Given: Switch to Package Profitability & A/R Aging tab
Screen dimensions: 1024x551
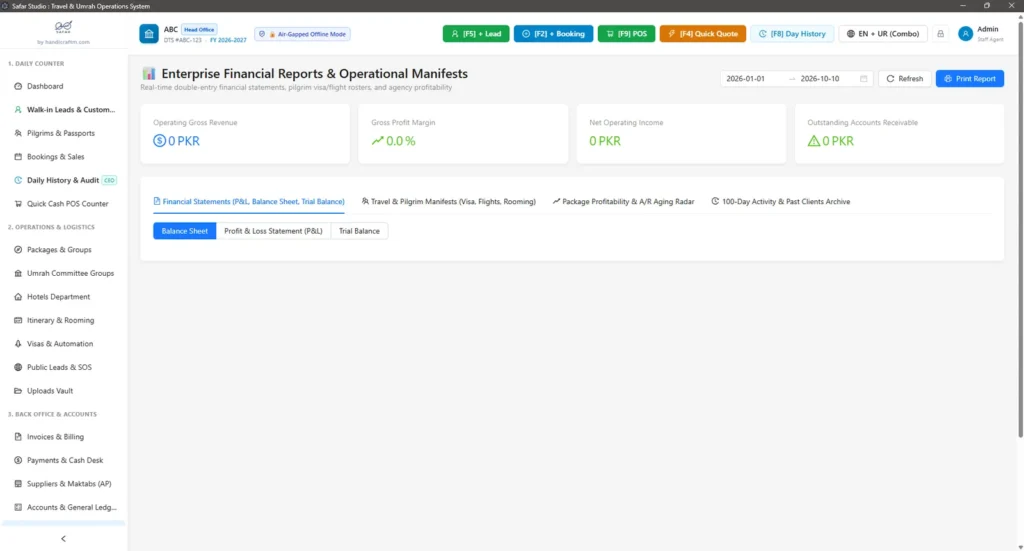Looking at the screenshot, I should [x=624, y=202].
